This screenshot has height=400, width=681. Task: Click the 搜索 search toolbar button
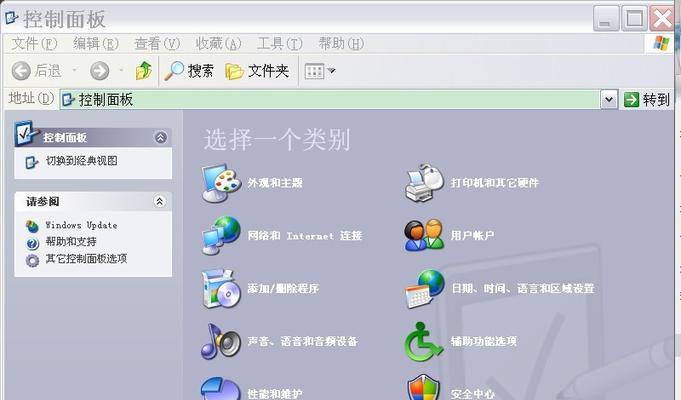(x=189, y=70)
